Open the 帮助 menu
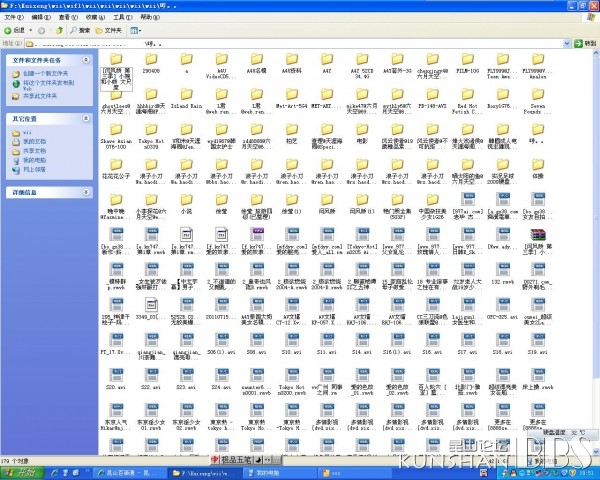The height and width of the screenshot is (480, 600). [x=150, y=17]
